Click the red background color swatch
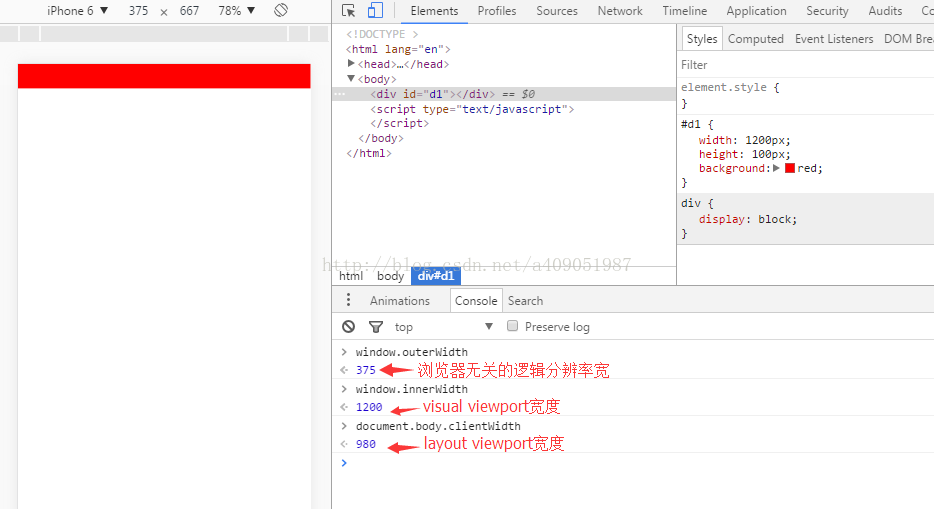The width and height of the screenshot is (934, 509). [790, 168]
